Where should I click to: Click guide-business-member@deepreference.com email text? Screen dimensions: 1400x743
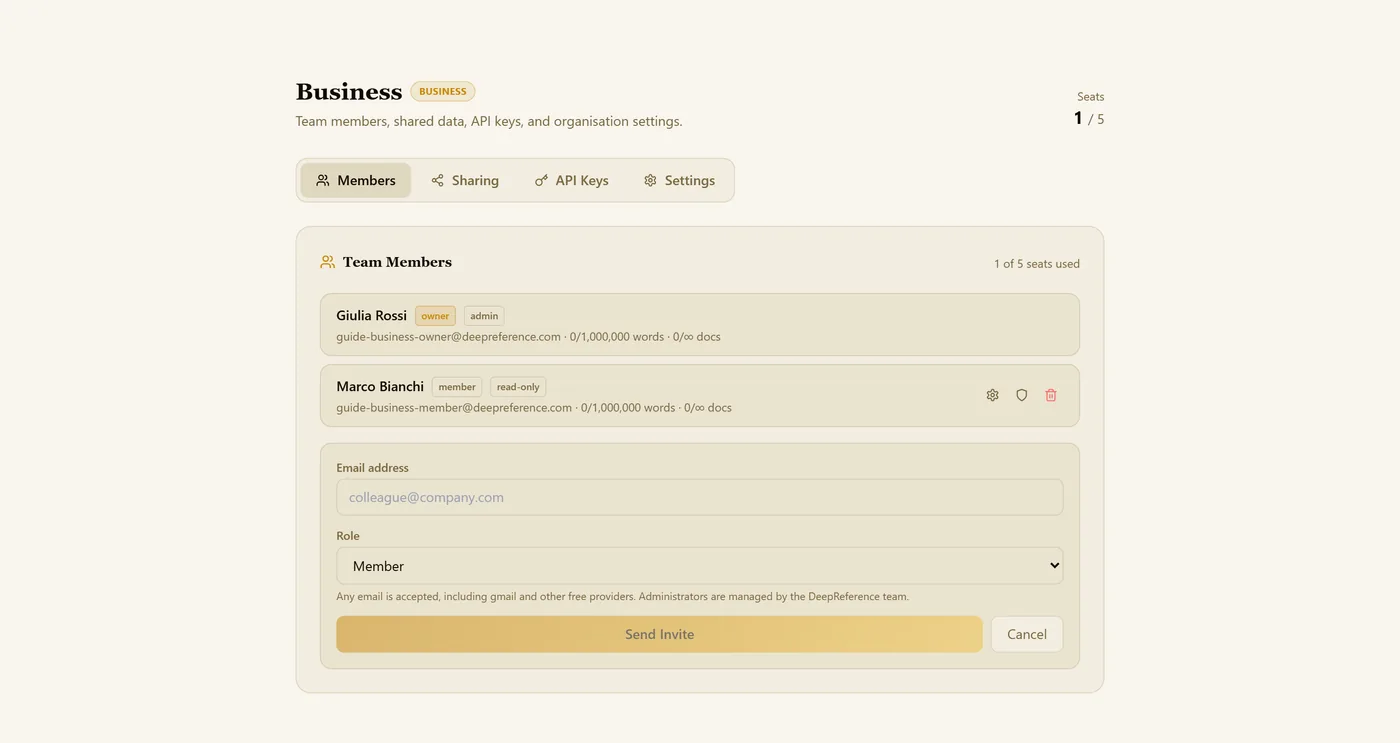[454, 408]
